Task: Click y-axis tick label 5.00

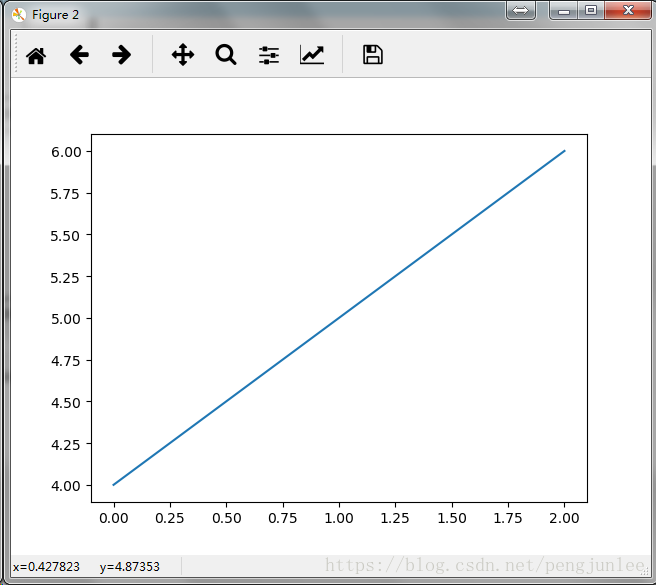Action: coord(65,319)
